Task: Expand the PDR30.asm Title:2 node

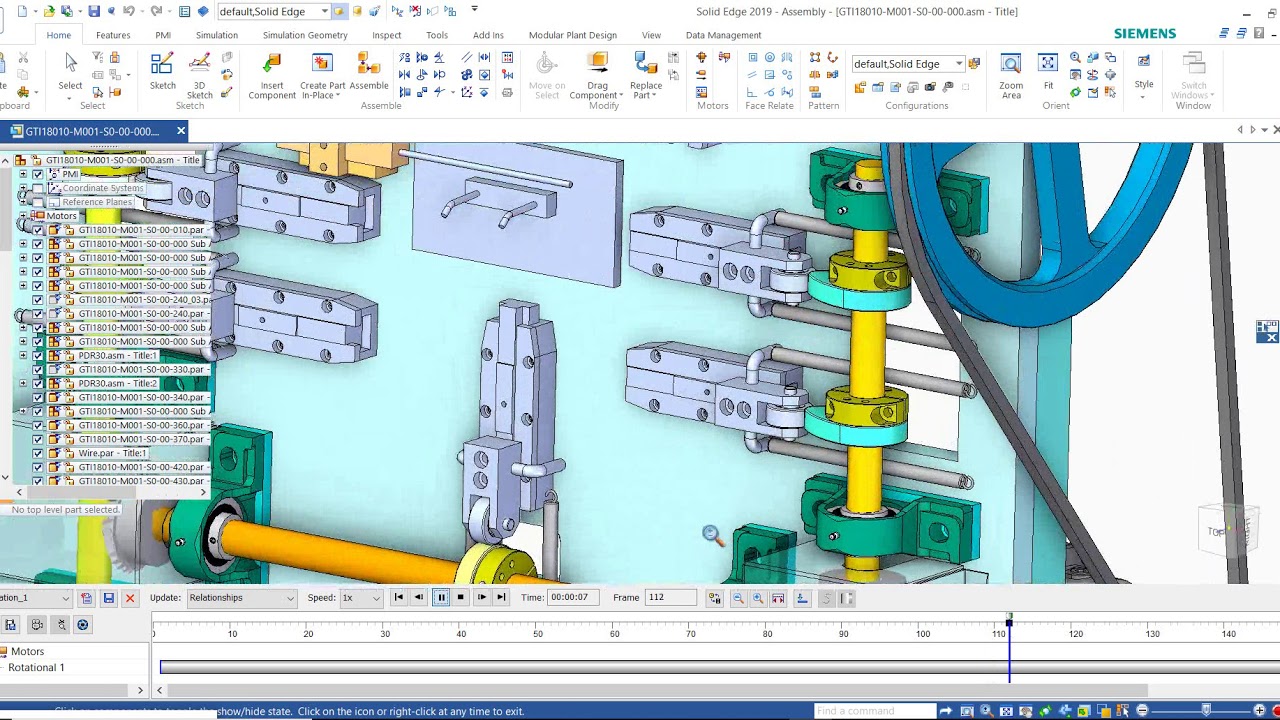Action: (x=23, y=384)
